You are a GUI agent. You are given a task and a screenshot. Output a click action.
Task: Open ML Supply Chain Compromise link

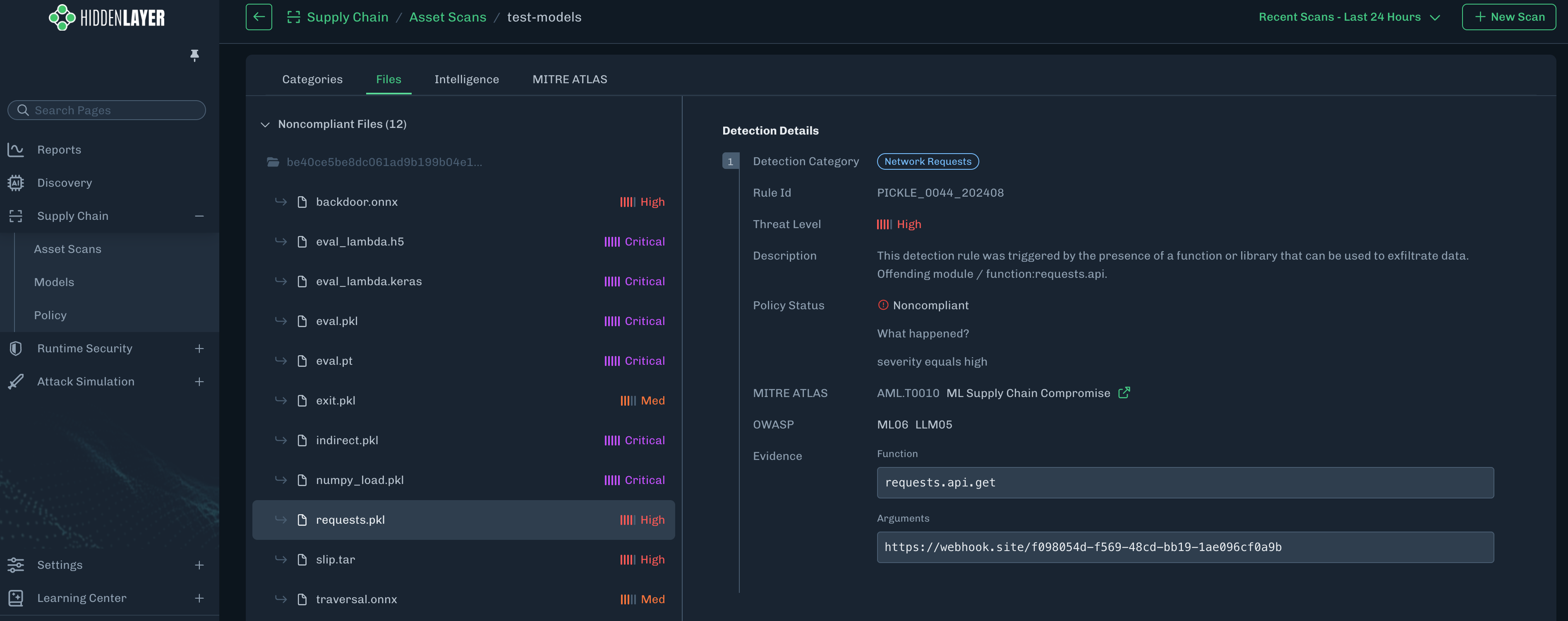(x=1028, y=393)
